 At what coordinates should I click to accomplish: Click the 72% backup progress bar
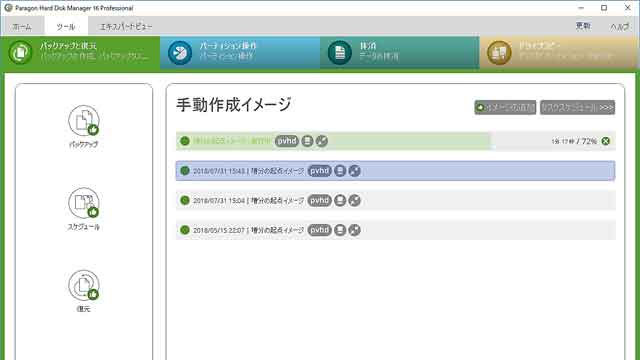click(x=396, y=141)
